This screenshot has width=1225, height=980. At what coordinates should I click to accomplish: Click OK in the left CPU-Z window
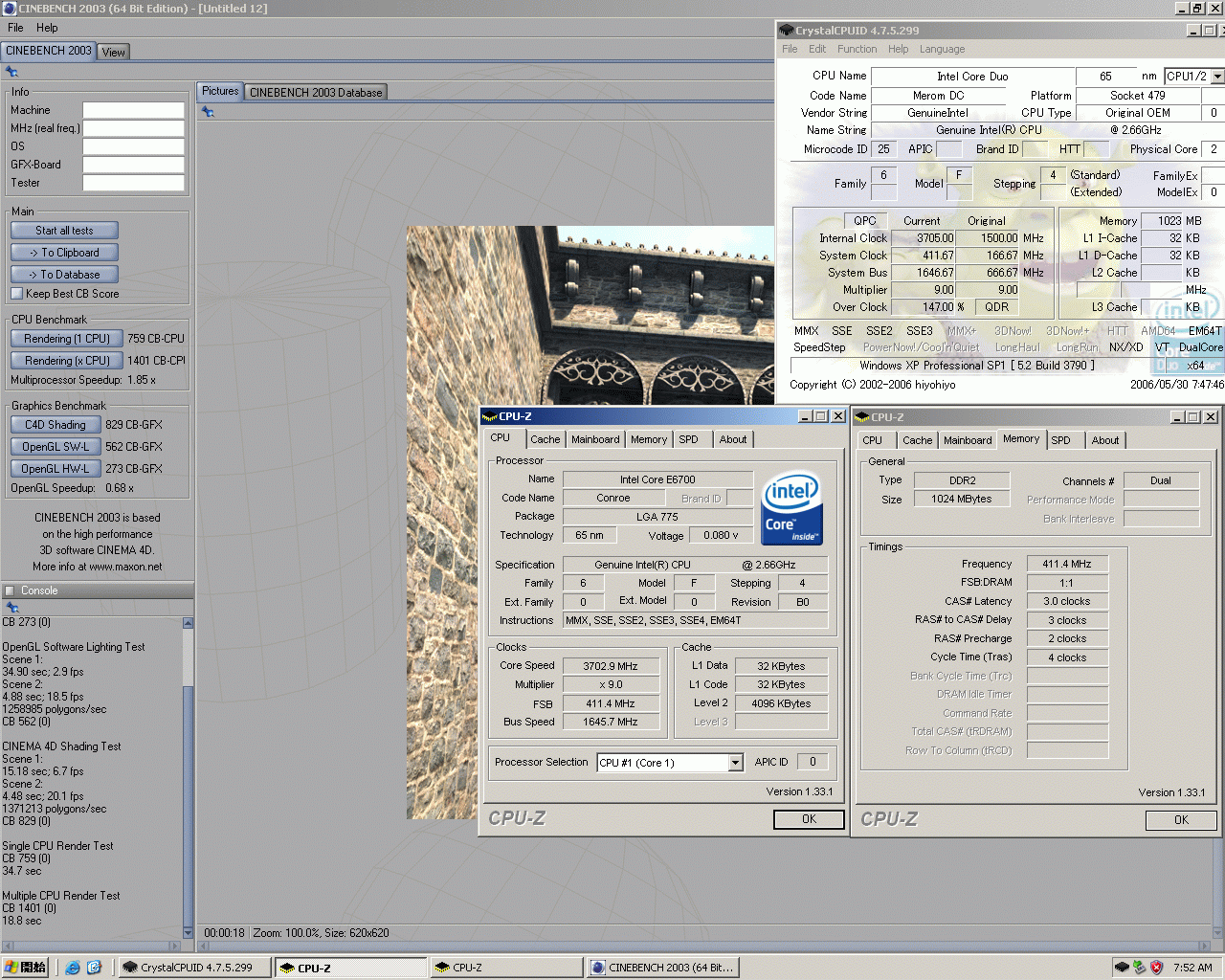(809, 819)
